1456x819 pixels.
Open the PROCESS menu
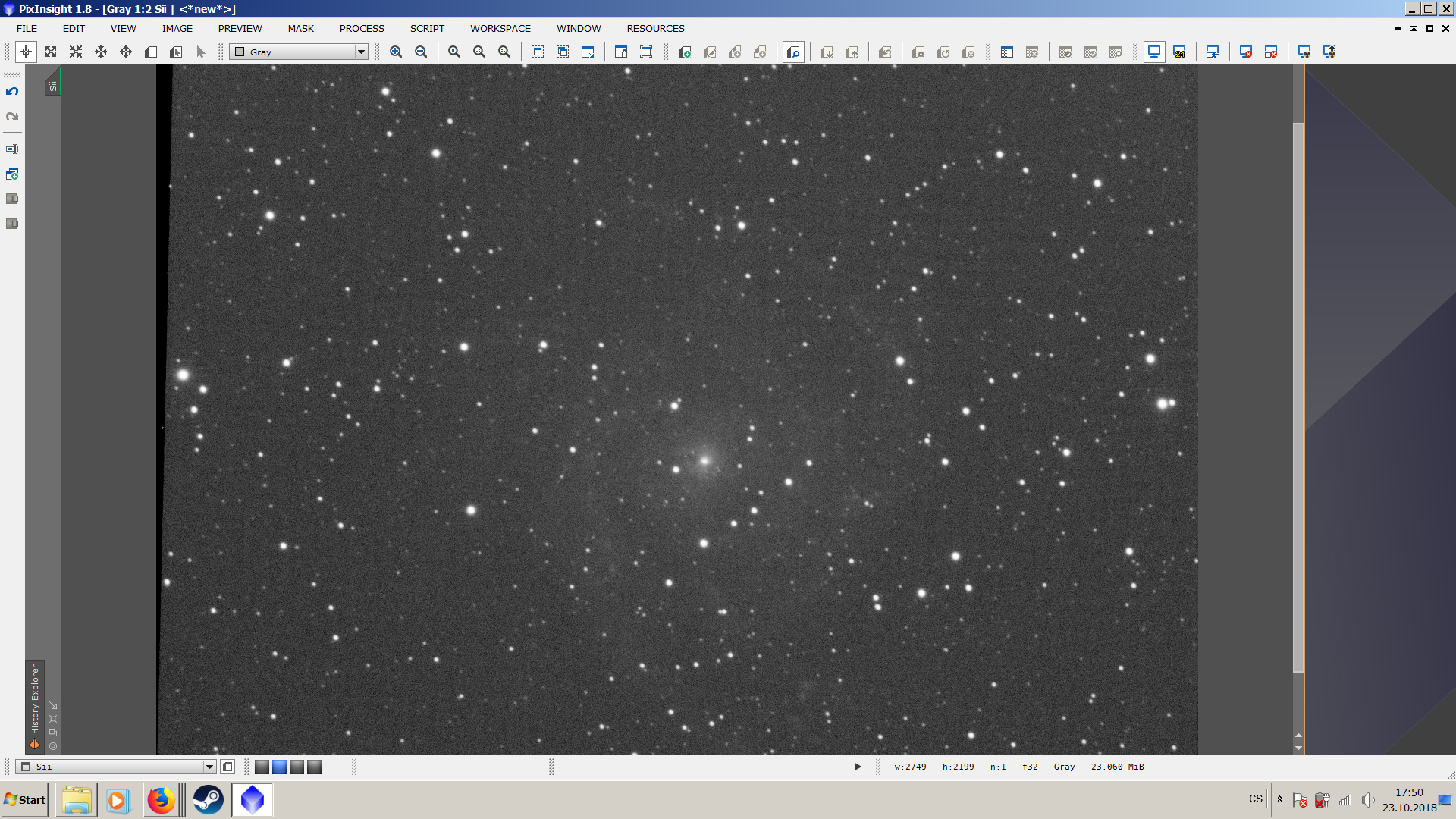361,28
